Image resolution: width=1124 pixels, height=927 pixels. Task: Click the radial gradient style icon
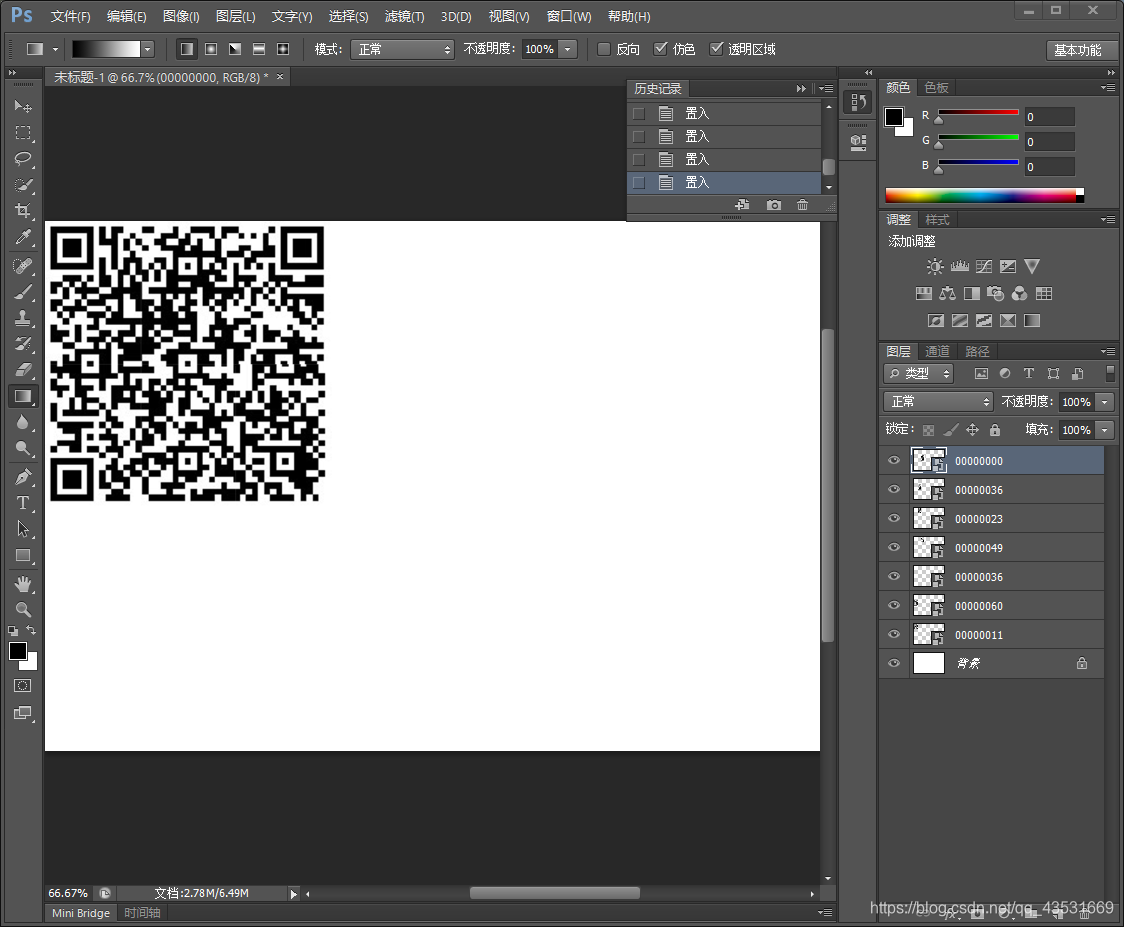click(211, 49)
